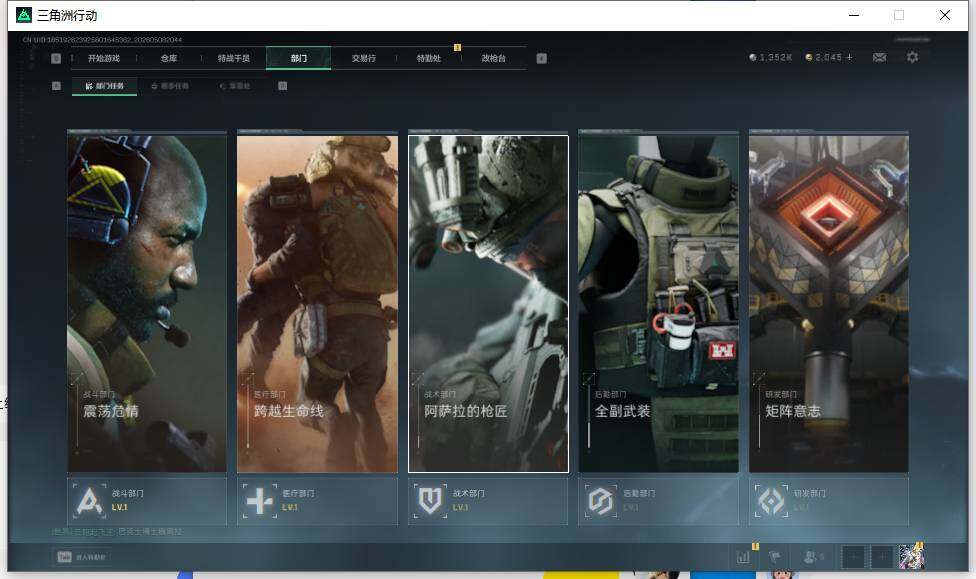Open the mail envelope icon
The width and height of the screenshot is (976, 579).
click(x=880, y=57)
